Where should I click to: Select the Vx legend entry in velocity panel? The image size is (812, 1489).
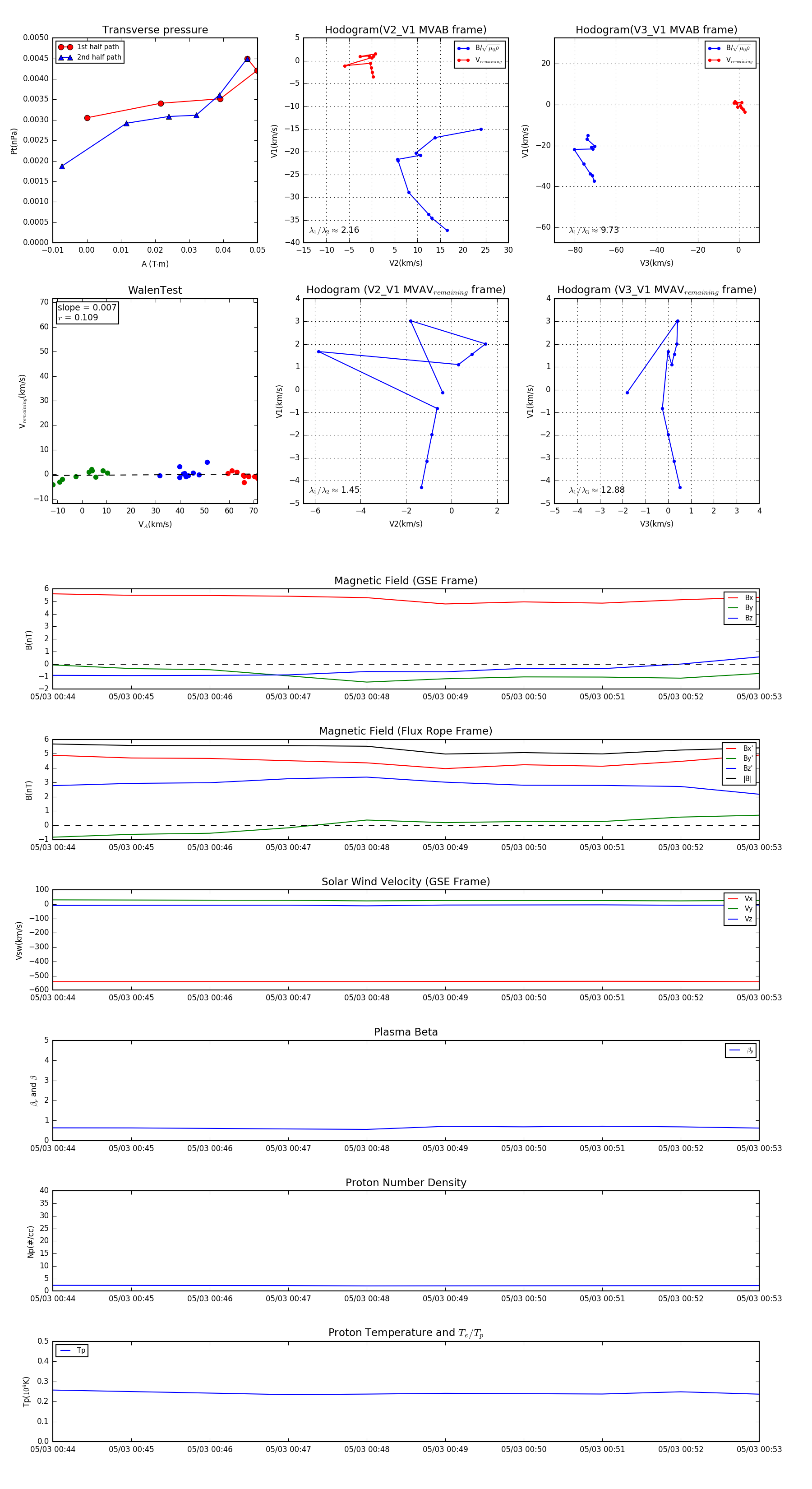[740, 899]
